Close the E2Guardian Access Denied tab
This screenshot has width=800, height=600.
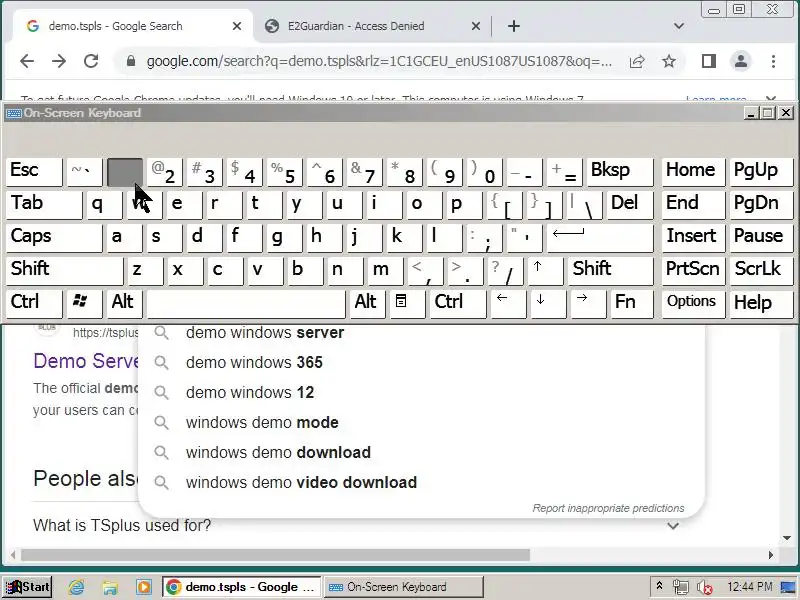476,26
